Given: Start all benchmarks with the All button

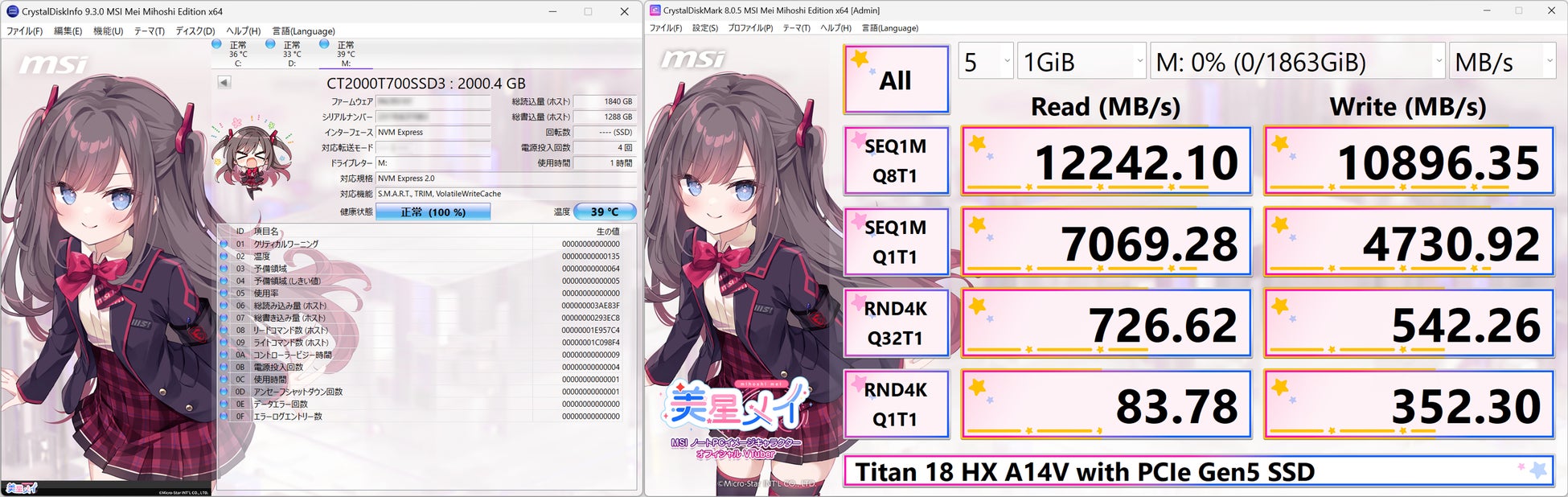Looking at the screenshot, I should (x=896, y=80).
